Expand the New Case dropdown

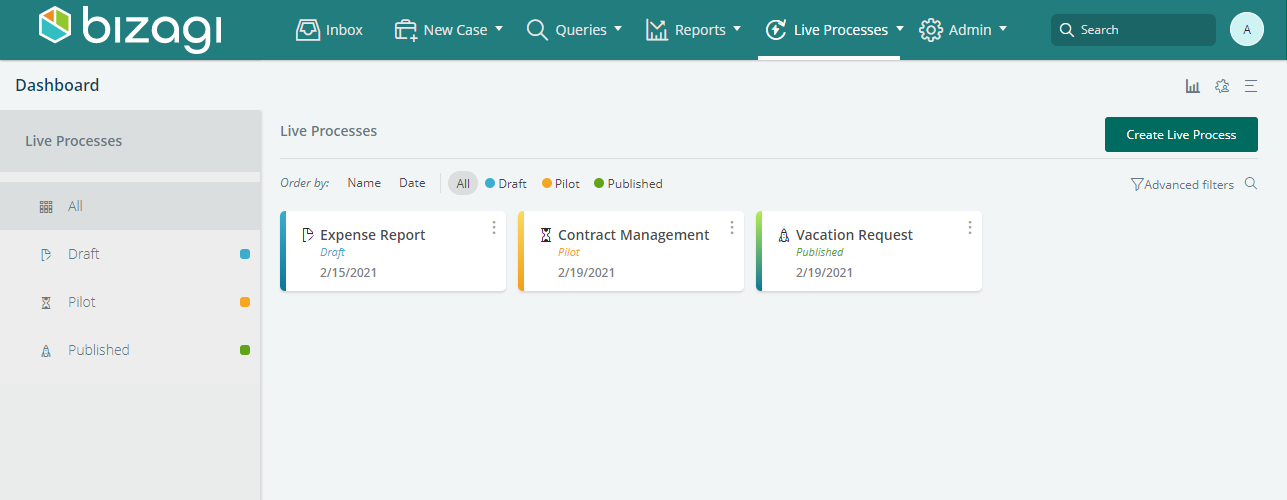(449, 30)
